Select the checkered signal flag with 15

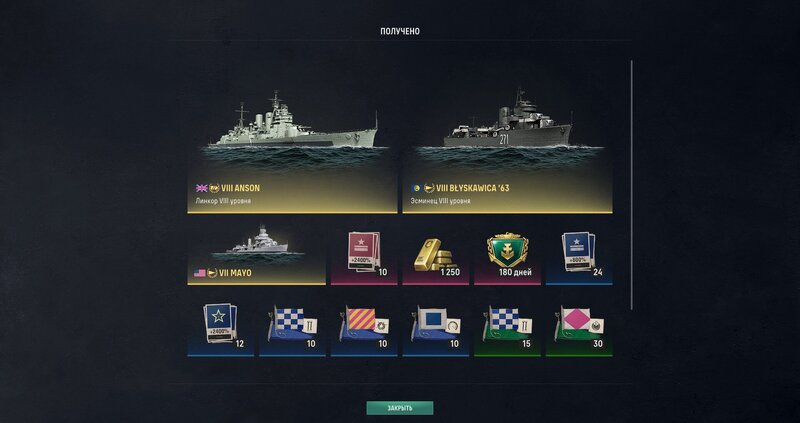pos(507,324)
